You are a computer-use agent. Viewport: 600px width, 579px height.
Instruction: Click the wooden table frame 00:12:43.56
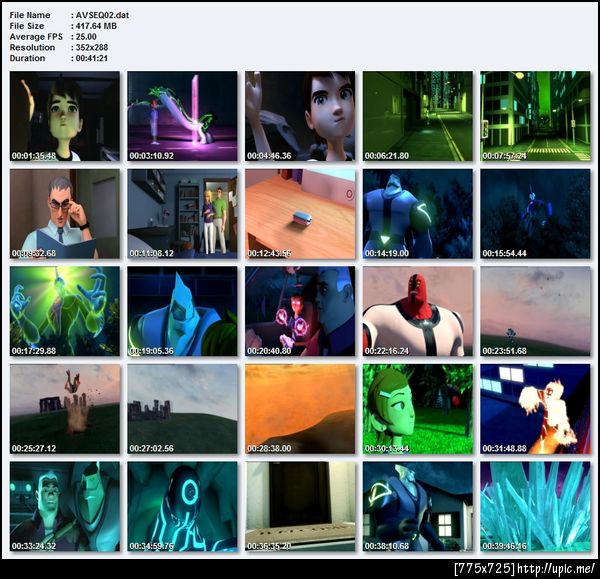point(300,214)
